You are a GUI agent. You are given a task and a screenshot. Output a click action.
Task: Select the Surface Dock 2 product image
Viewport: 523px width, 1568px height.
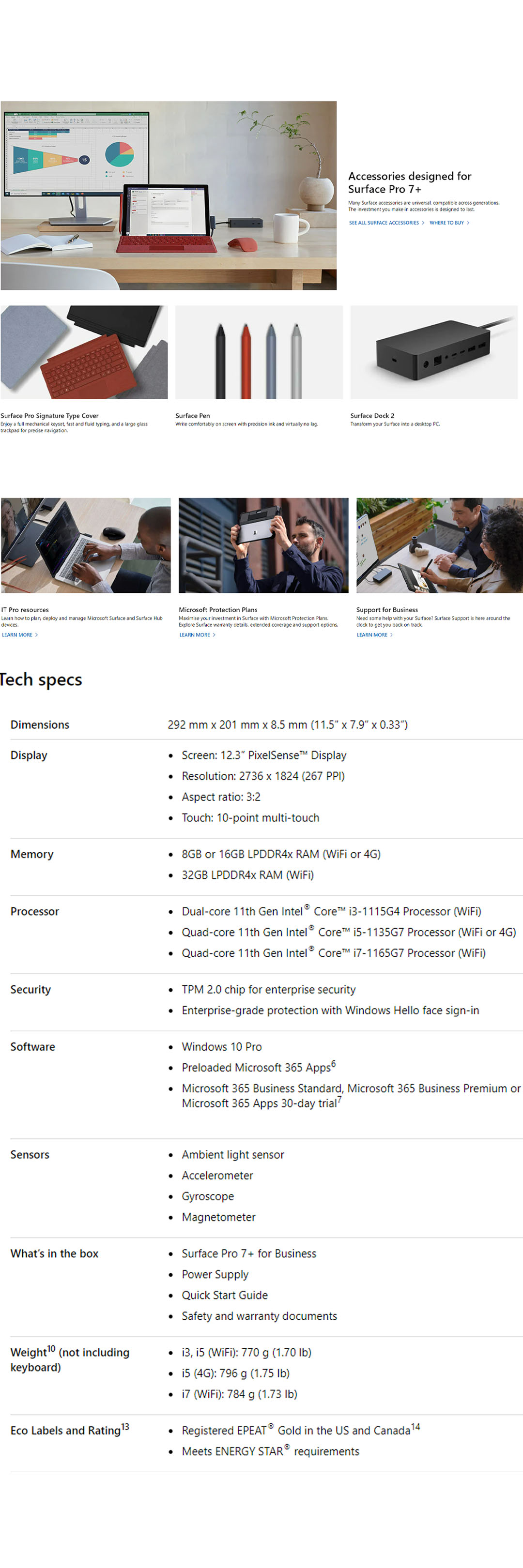(x=433, y=352)
